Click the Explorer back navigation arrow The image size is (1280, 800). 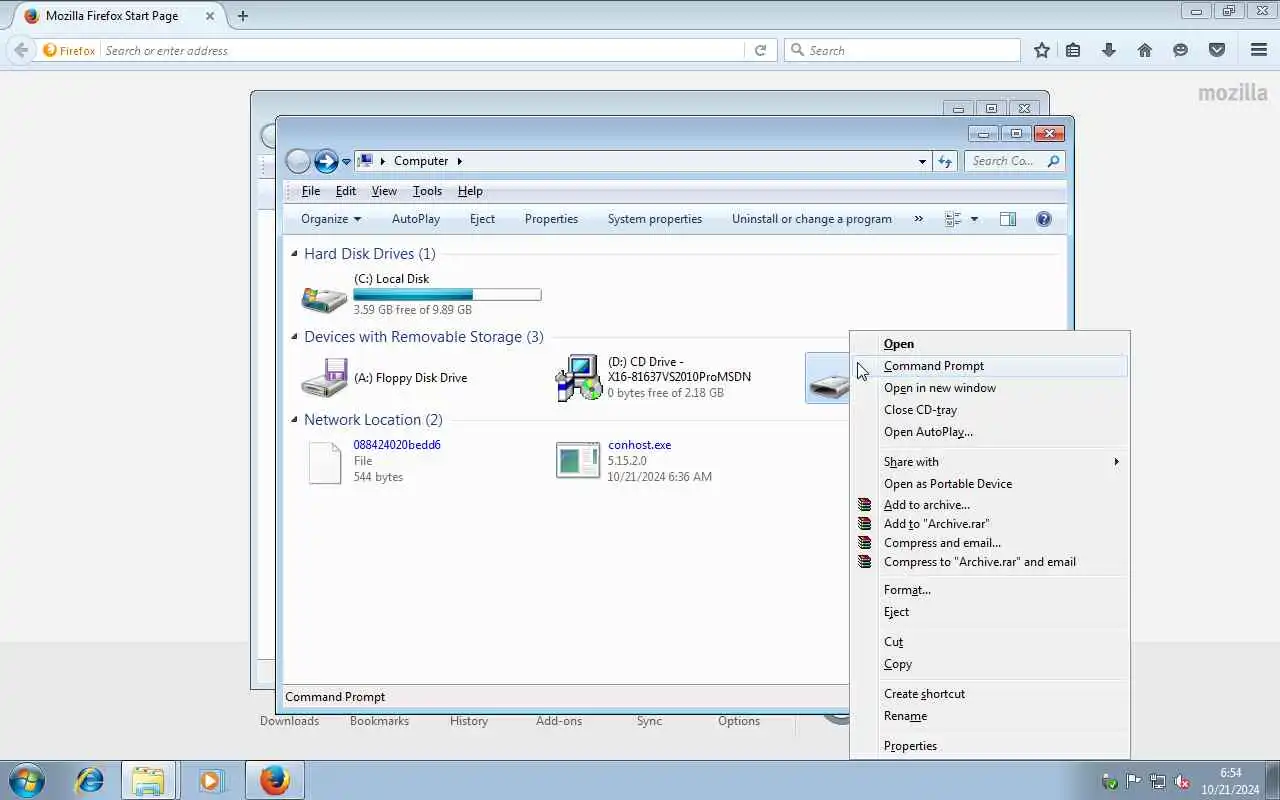(x=298, y=161)
